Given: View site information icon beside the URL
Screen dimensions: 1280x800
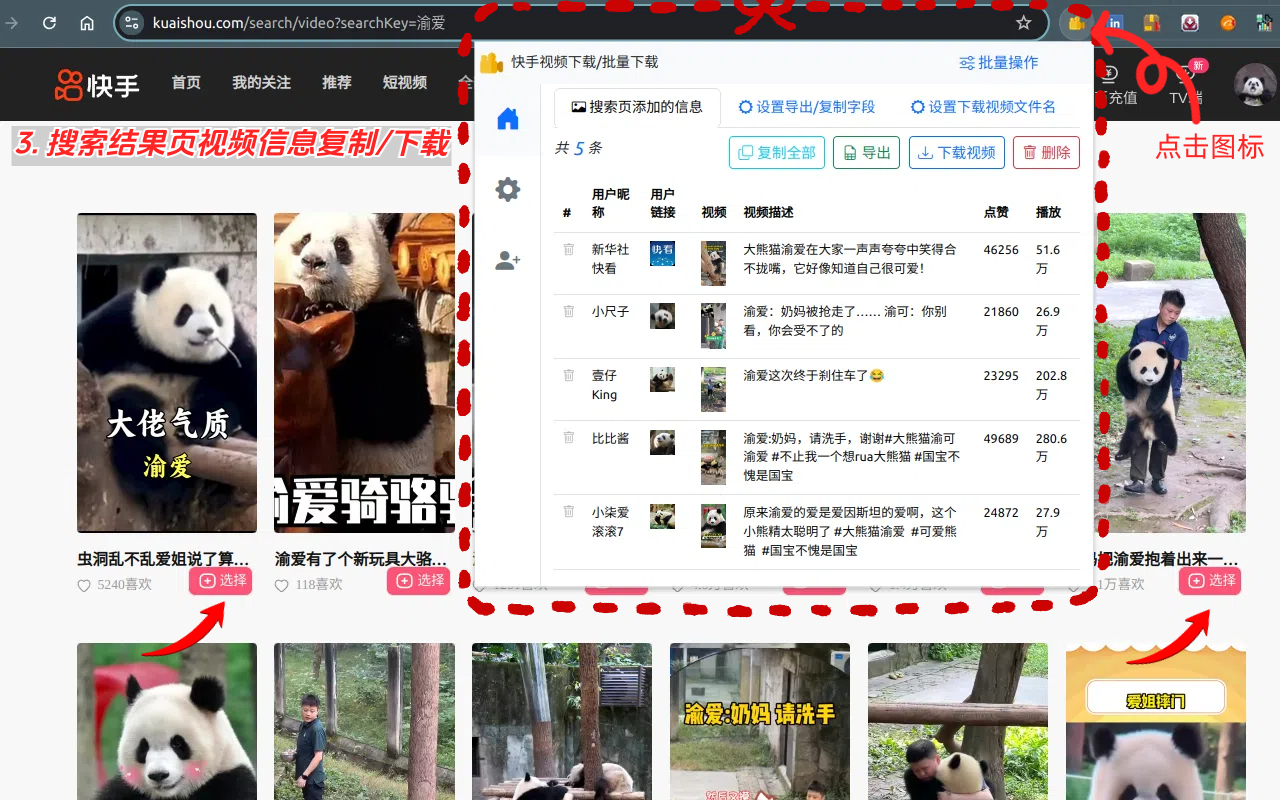Looking at the screenshot, I should tap(131, 22).
